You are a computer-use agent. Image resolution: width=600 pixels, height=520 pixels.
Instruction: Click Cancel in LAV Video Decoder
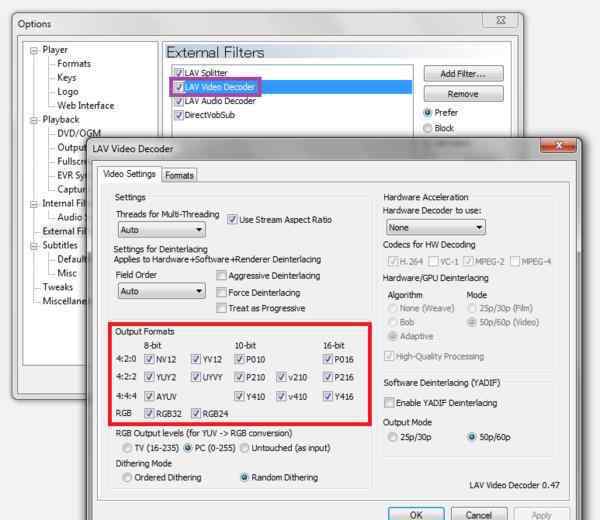coord(479,514)
